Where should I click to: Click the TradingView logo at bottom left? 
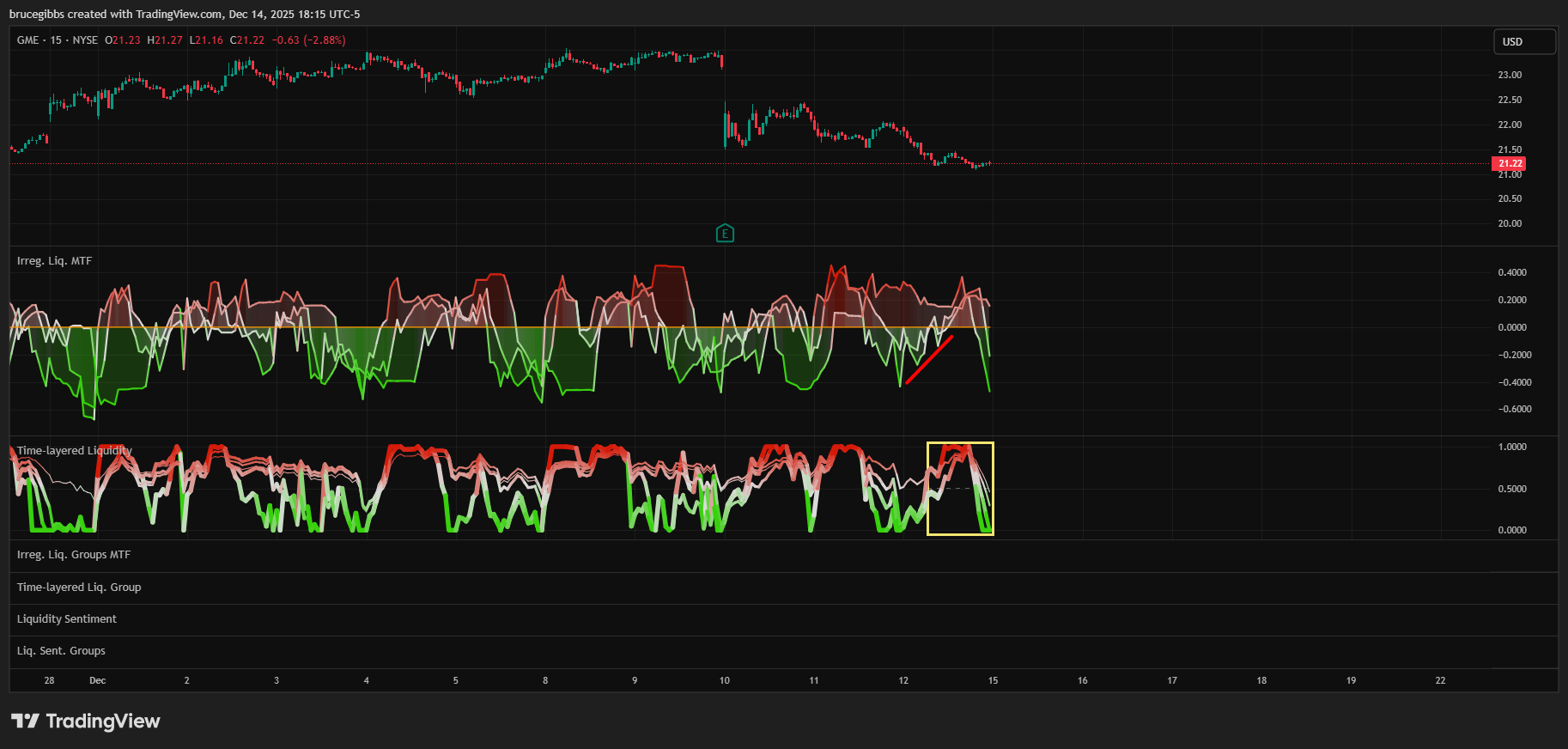pyautogui.click(x=86, y=721)
